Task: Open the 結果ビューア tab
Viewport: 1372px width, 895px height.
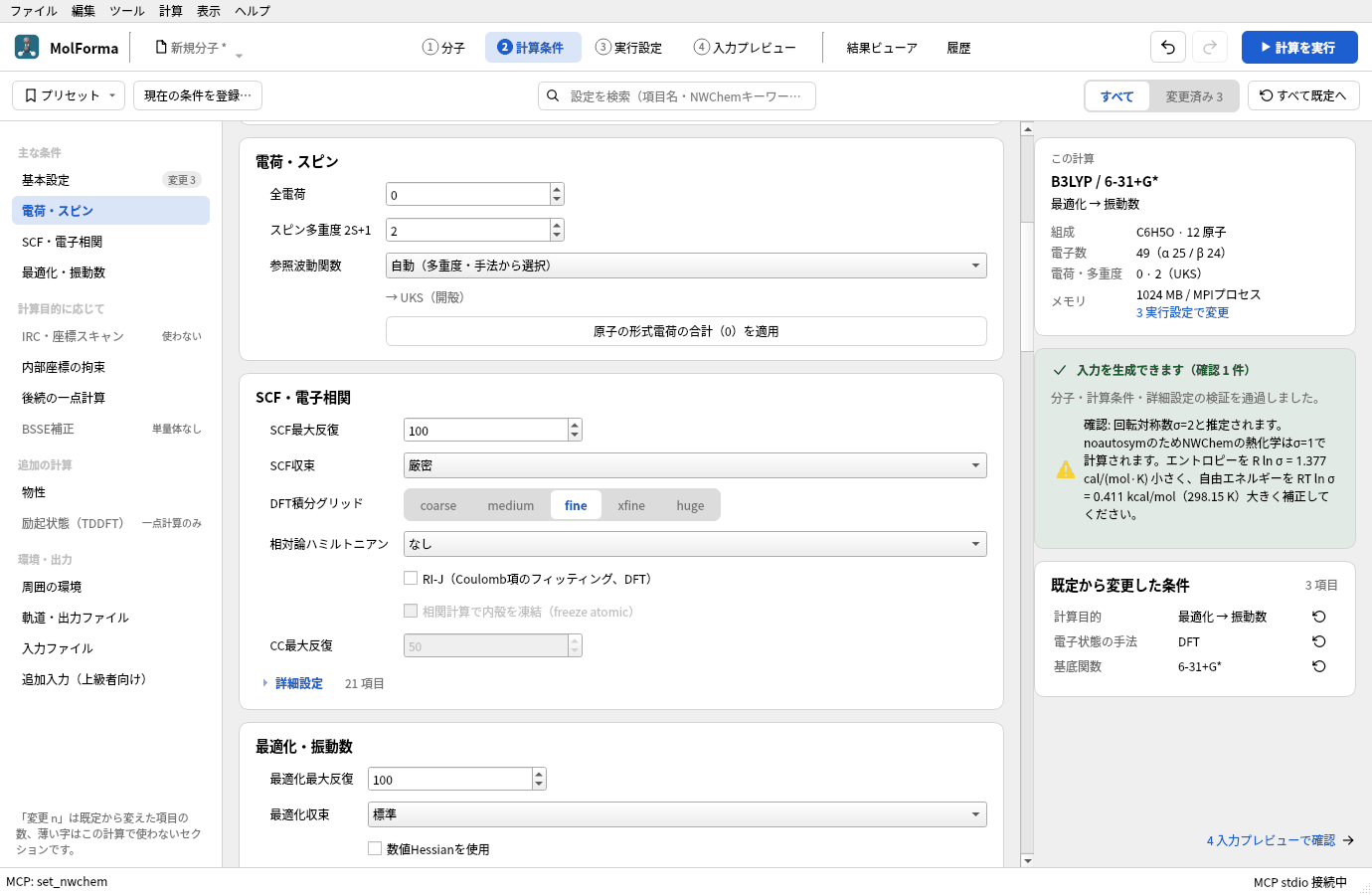Action: click(882, 47)
